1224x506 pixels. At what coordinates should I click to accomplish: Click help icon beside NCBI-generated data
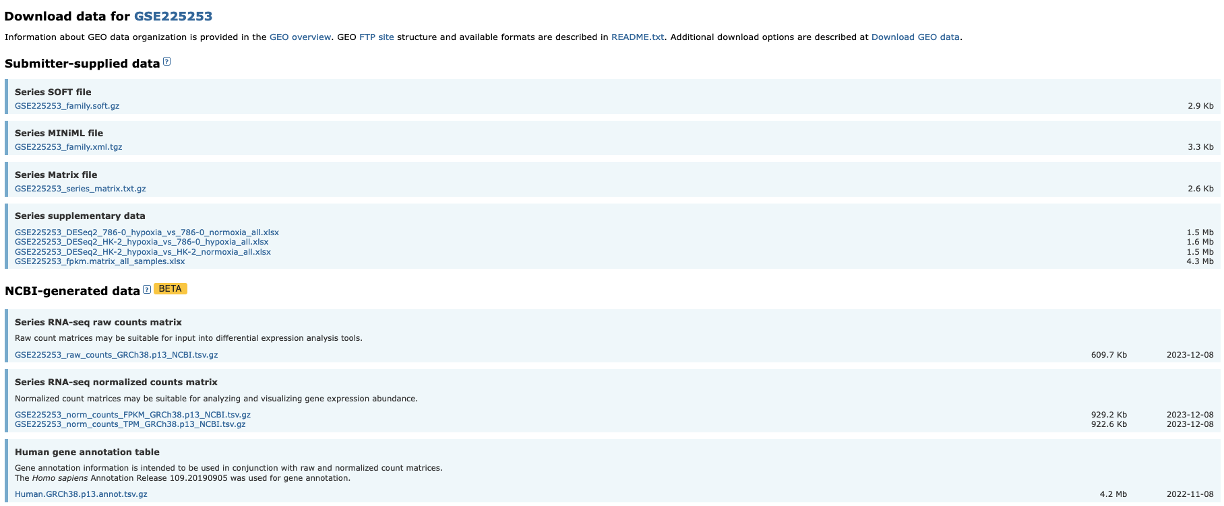tap(147, 289)
